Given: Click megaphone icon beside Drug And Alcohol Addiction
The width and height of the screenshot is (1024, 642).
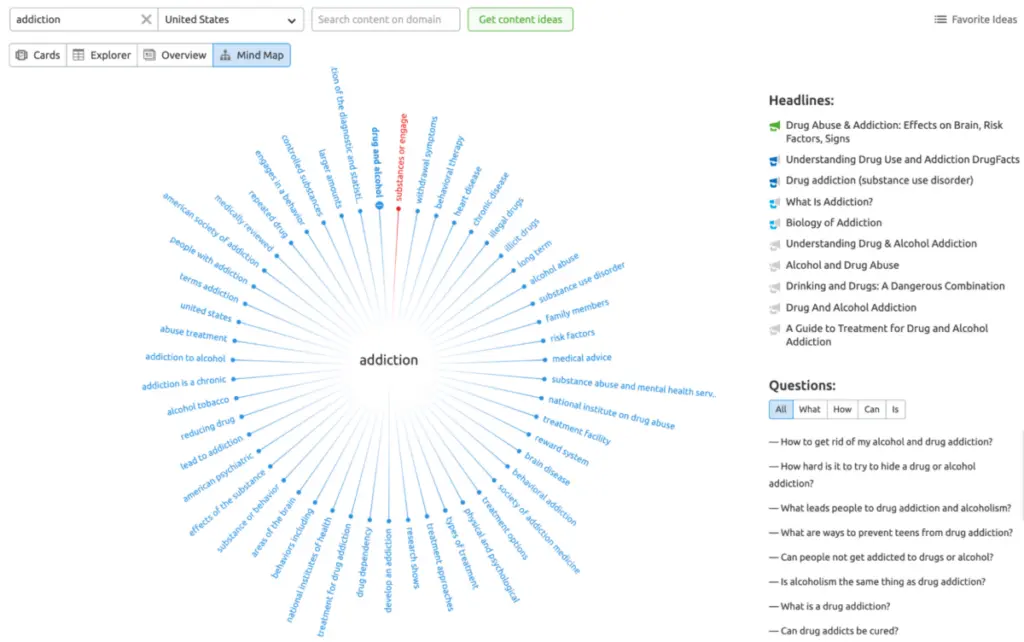Looking at the screenshot, I should point(774,308).
